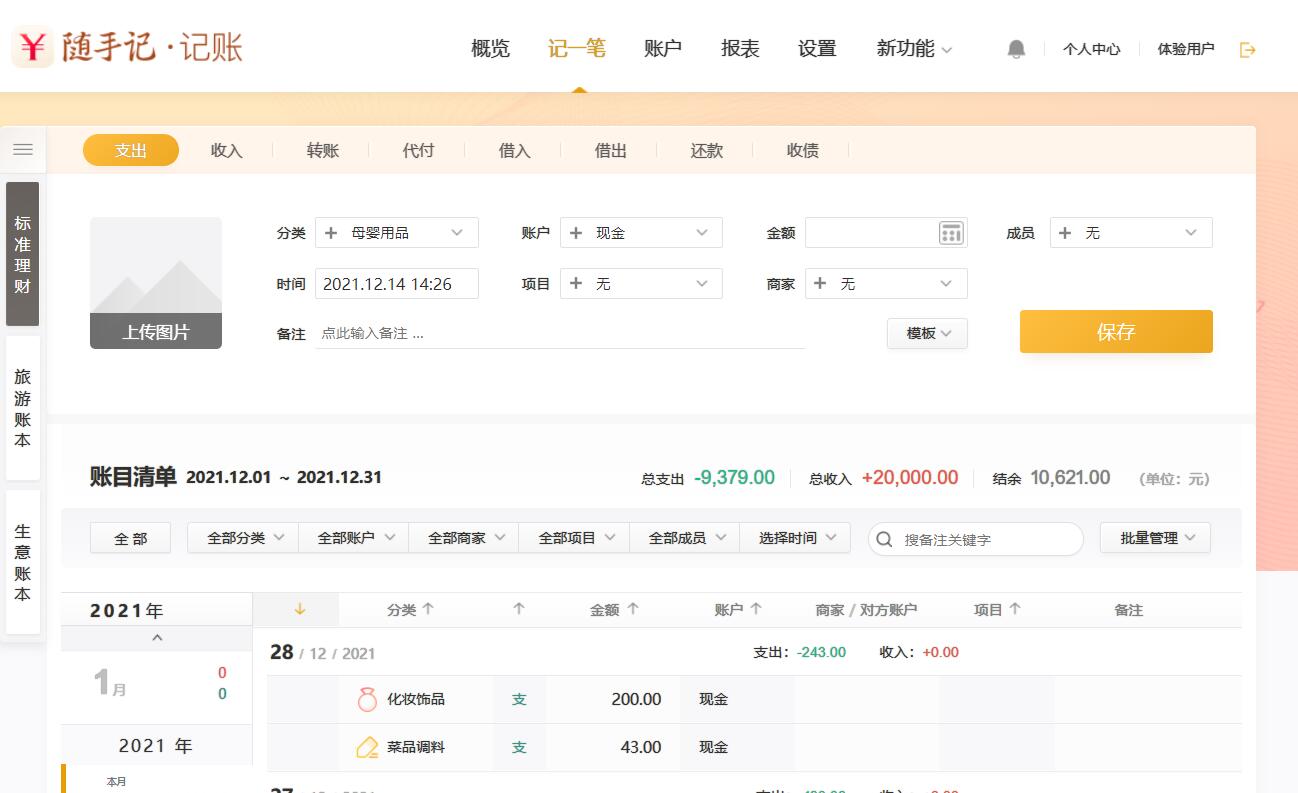Image resolution: width=1298 pixels, height=793 pixels.
Task: Click the plus icon beside 母婴用品 category
Action: tap(331, 233)
